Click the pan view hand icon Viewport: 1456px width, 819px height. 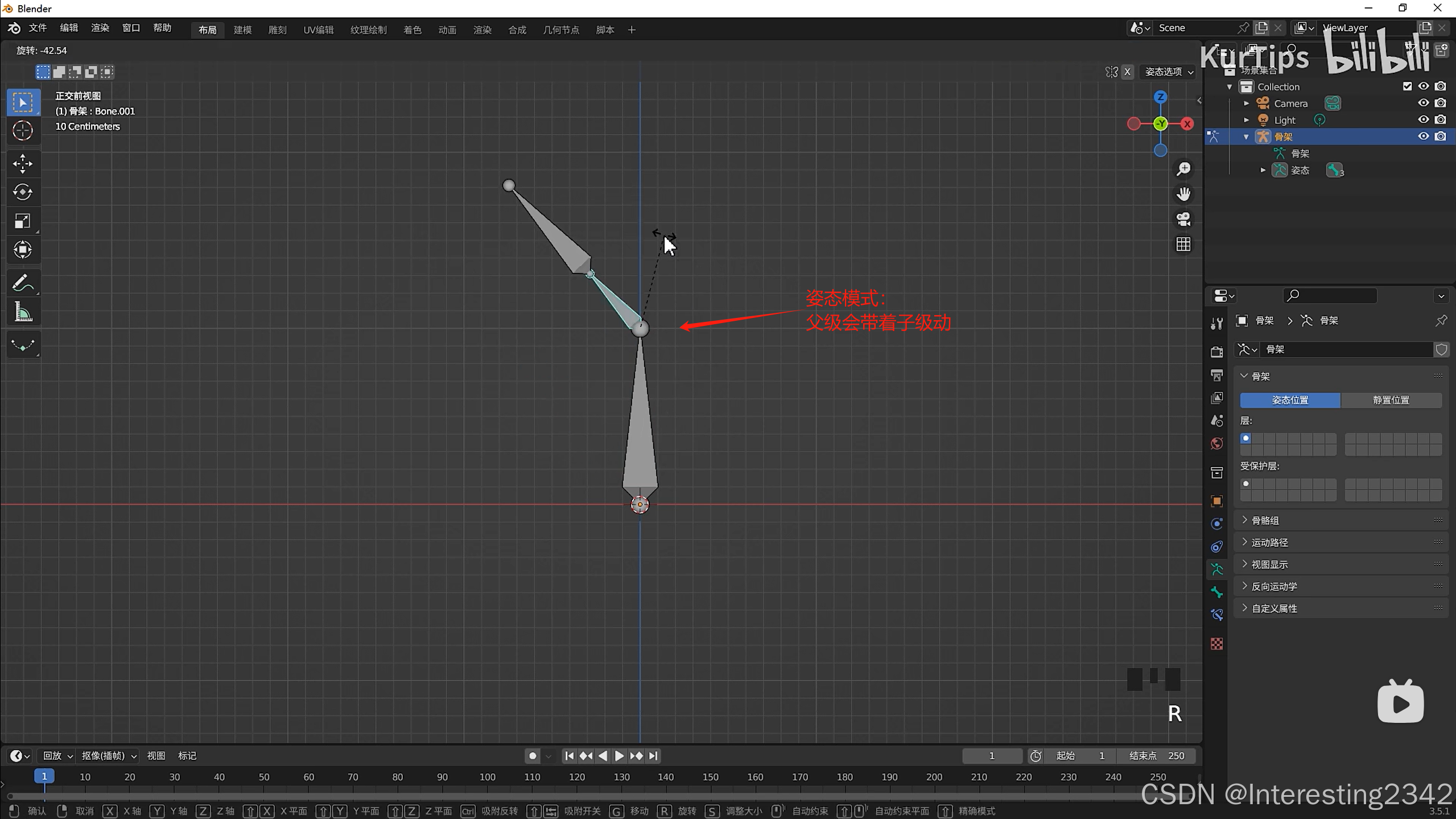(1183, 194)
